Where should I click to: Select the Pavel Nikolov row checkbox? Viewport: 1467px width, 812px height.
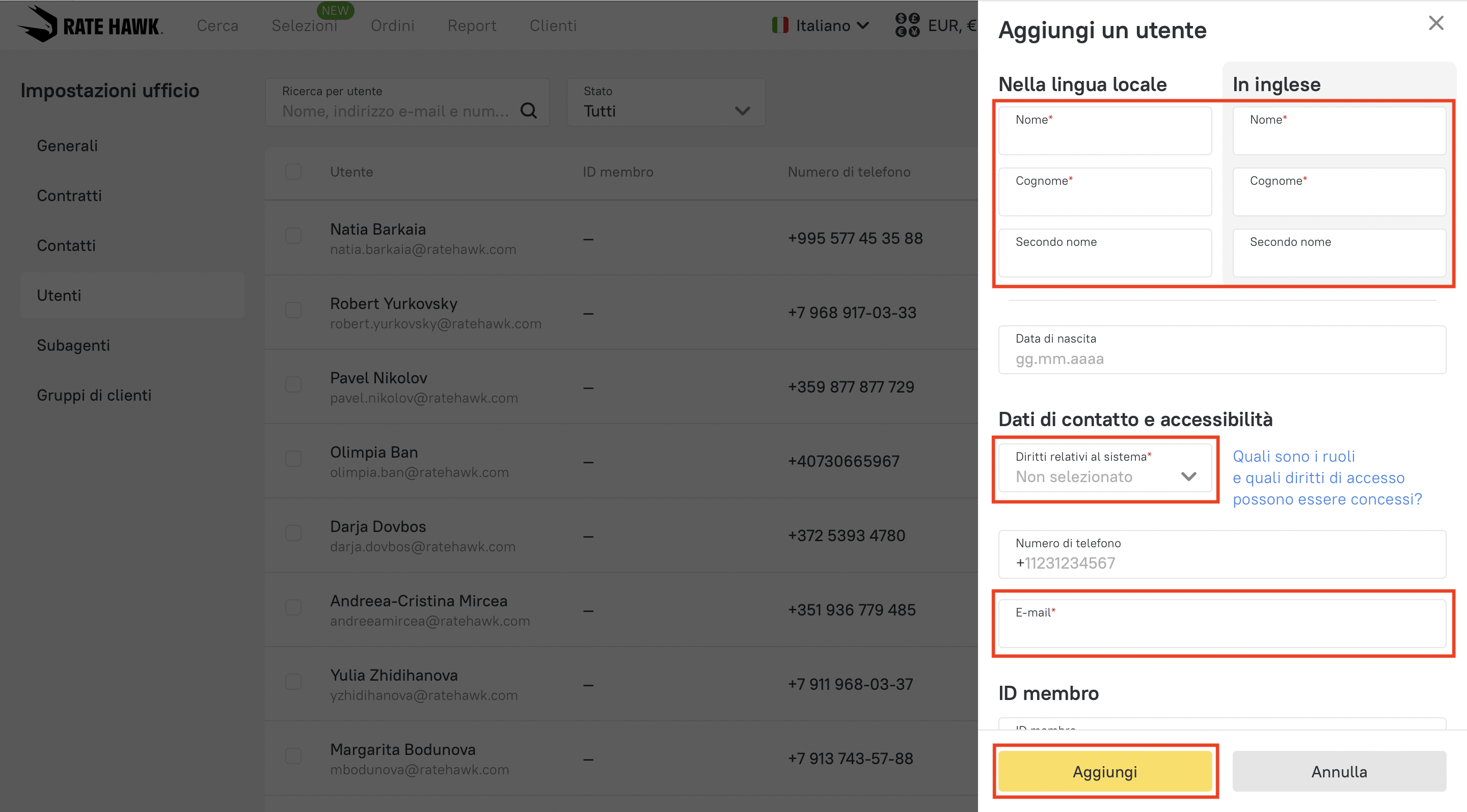coord(293,385)
